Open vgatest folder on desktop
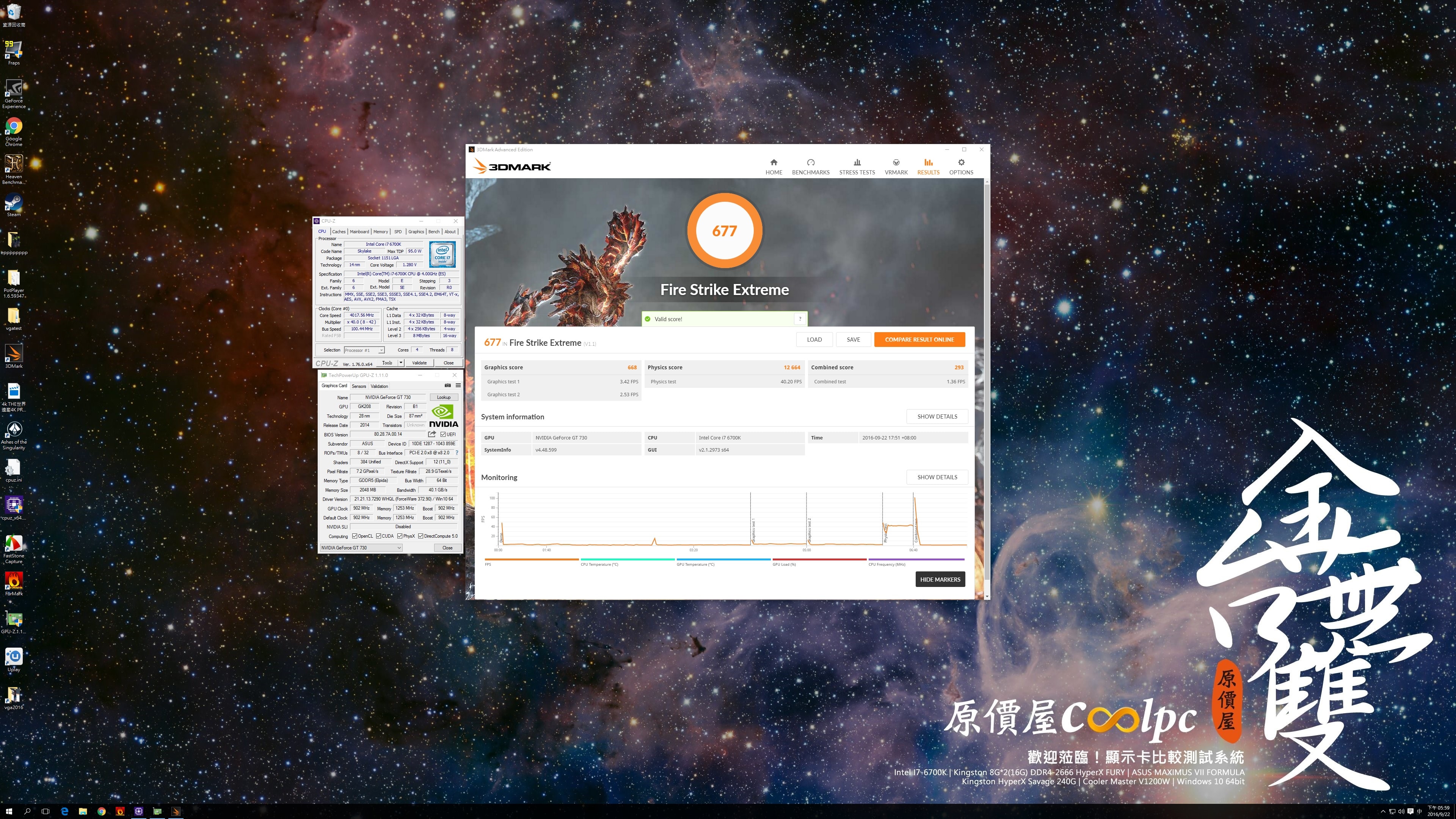This screenshot has height=819, width=1456. [14, 319]
